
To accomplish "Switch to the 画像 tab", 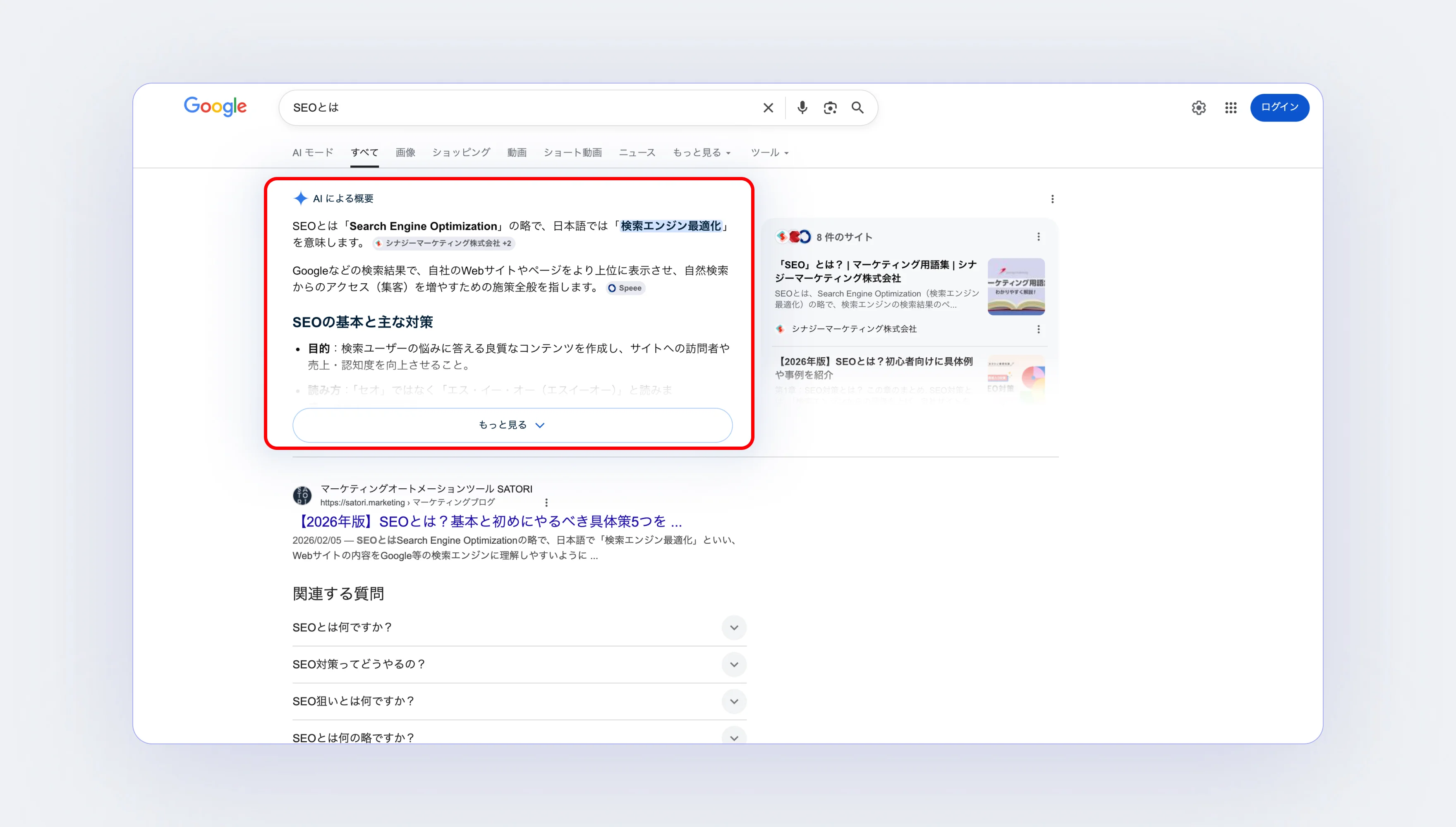I will [405, 153].
